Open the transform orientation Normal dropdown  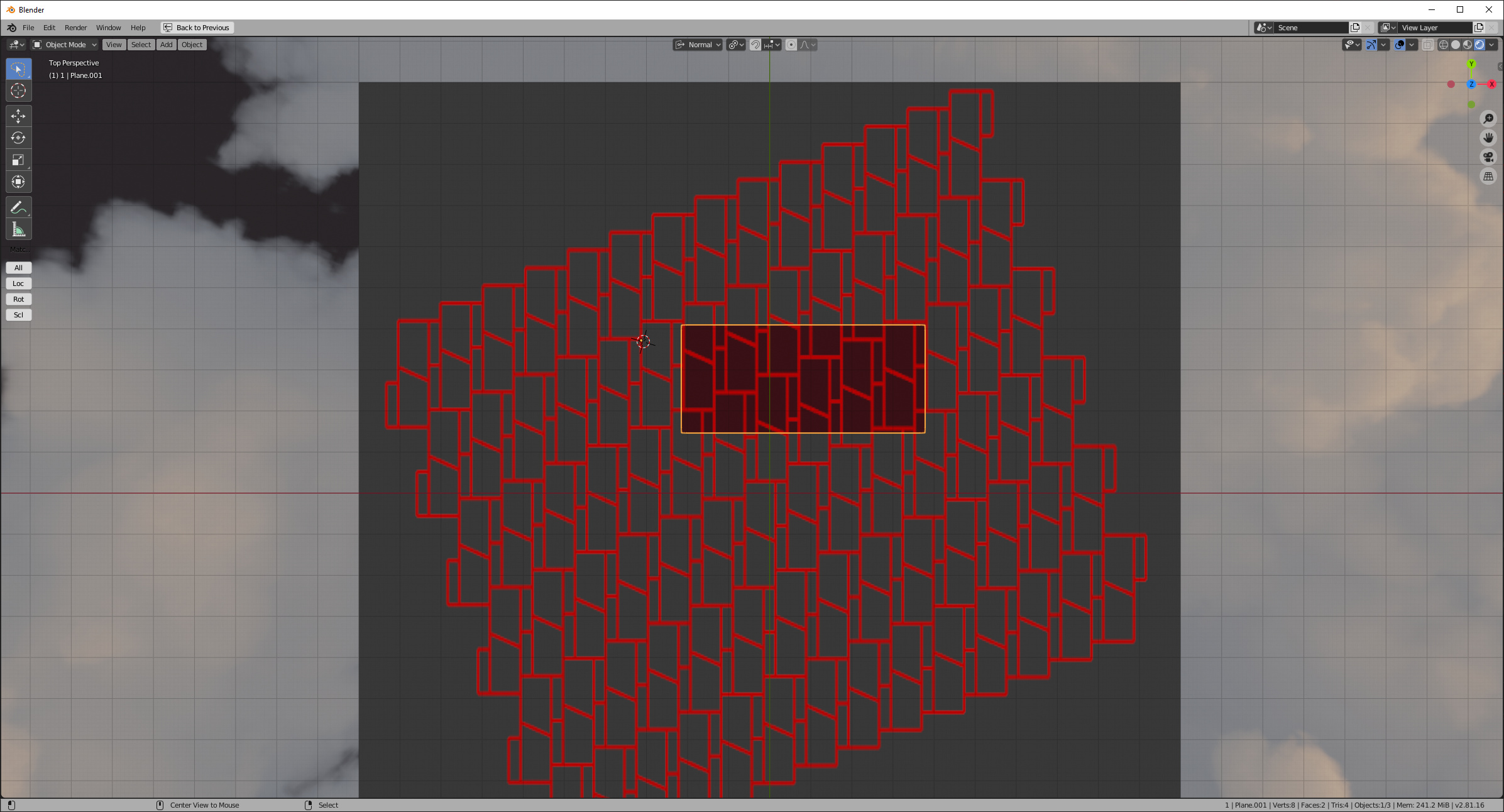pyautogui.click(x=698, y=44)
